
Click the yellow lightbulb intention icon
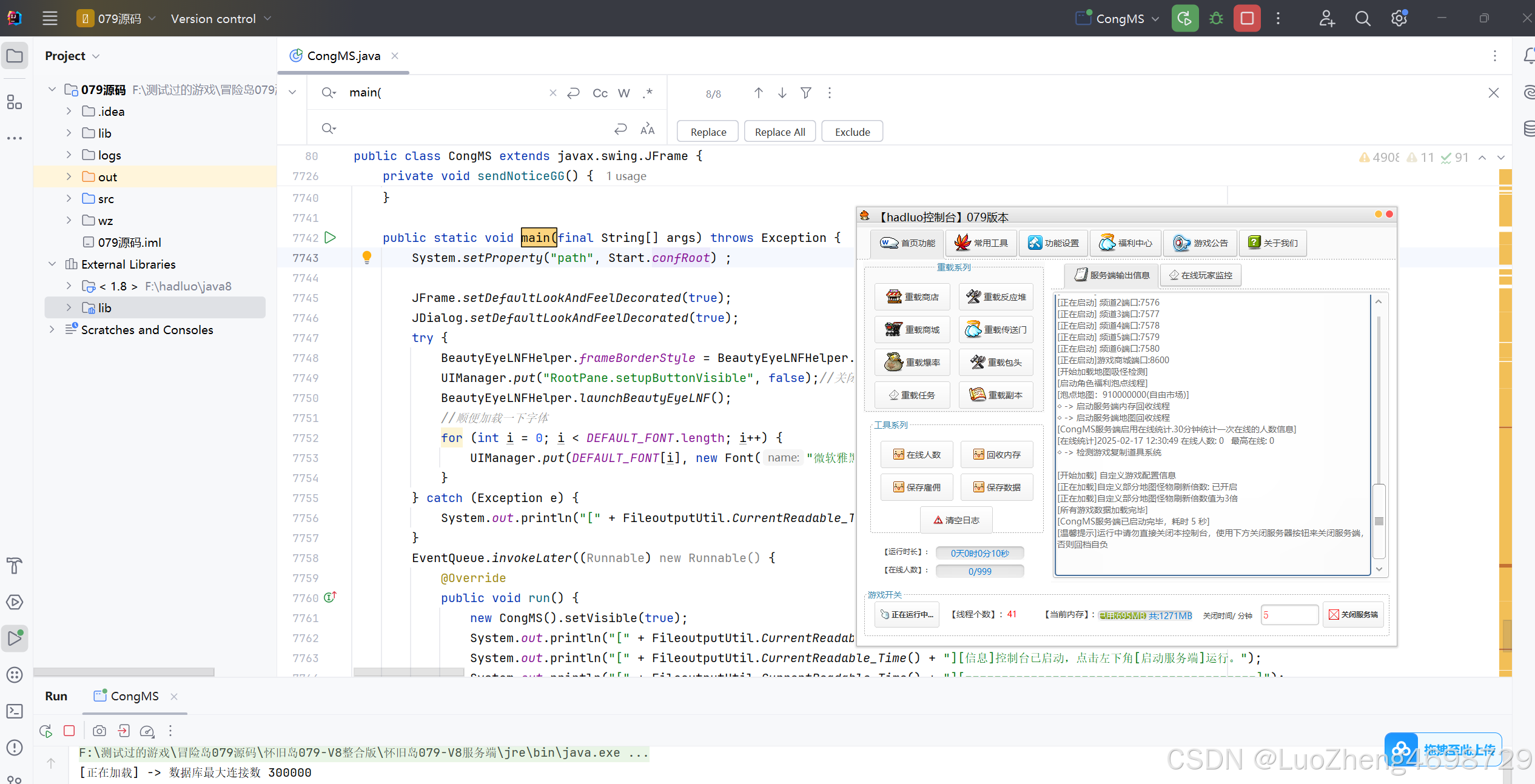[367, 257]
